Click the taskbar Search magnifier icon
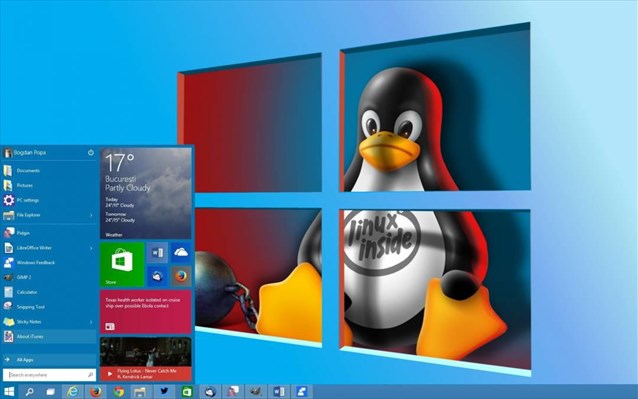 (x=29, y=392)
